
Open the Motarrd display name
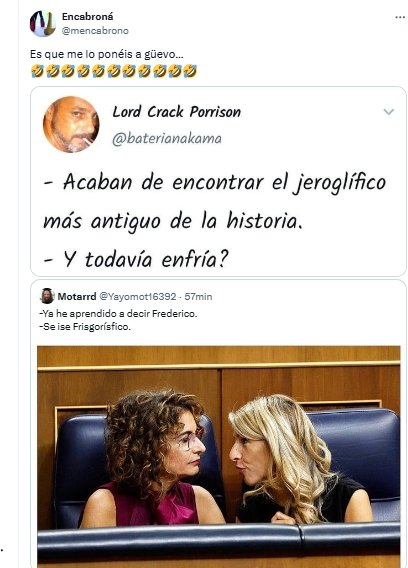77,296
